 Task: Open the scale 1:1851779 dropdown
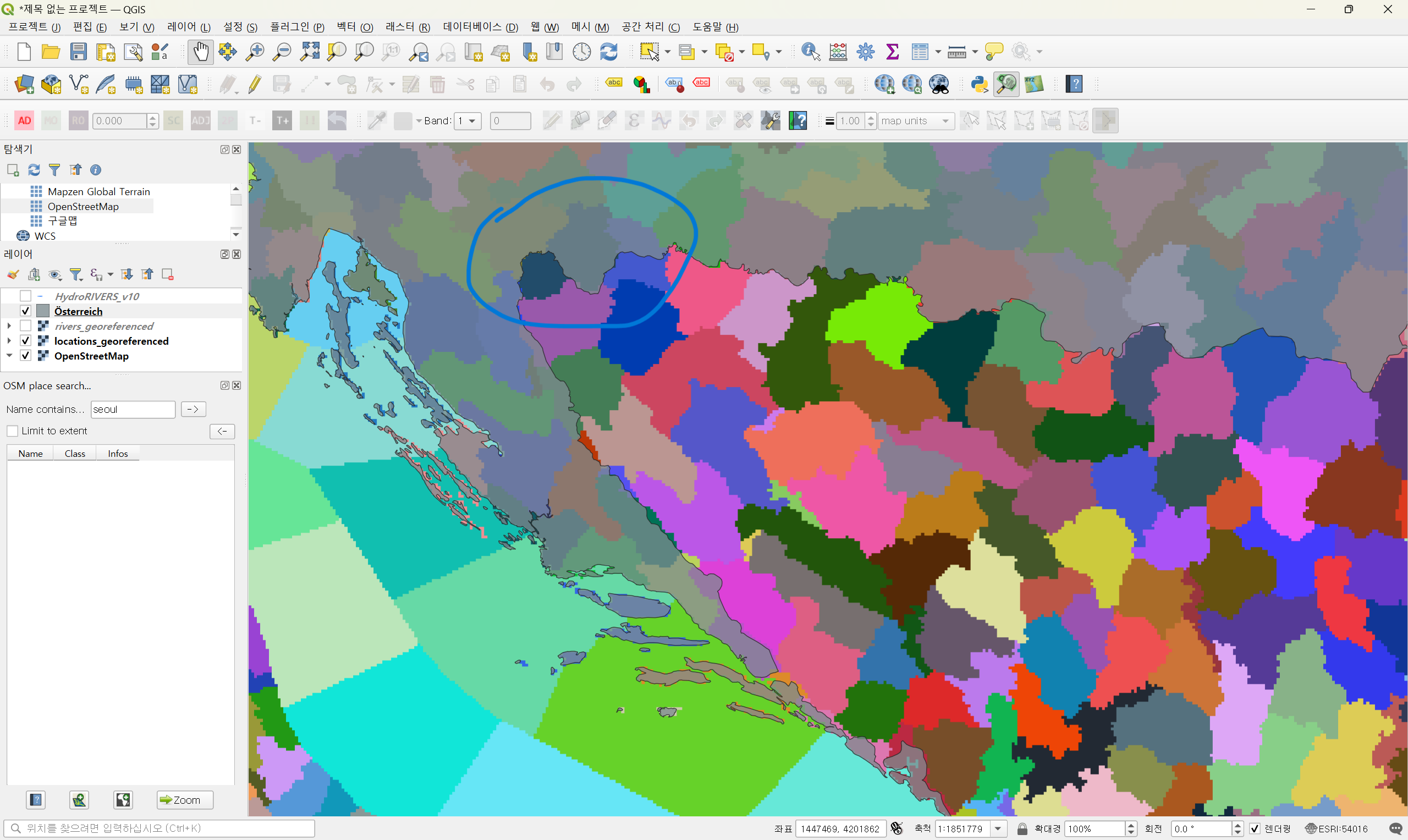tap(998, 828)
